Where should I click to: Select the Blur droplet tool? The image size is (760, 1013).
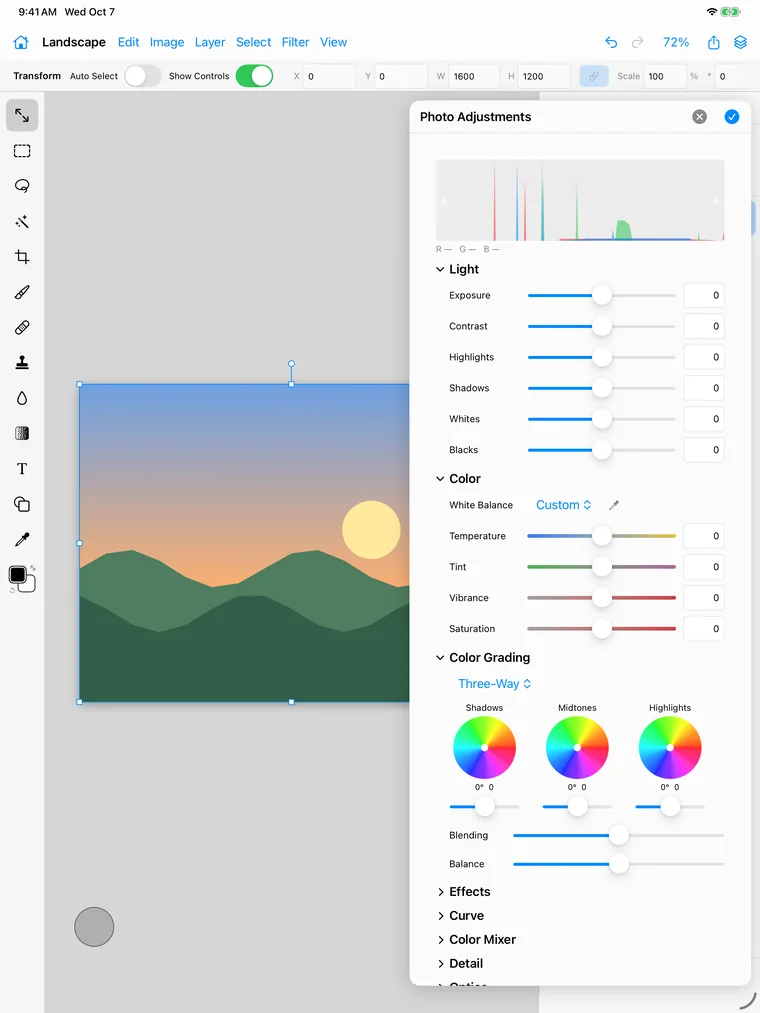(x=22, y=398)
